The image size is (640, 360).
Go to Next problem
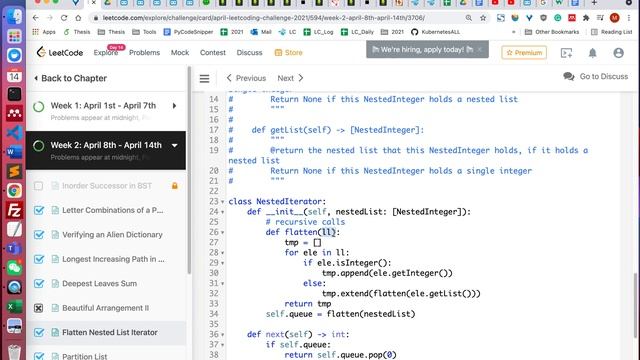[291, 78]
